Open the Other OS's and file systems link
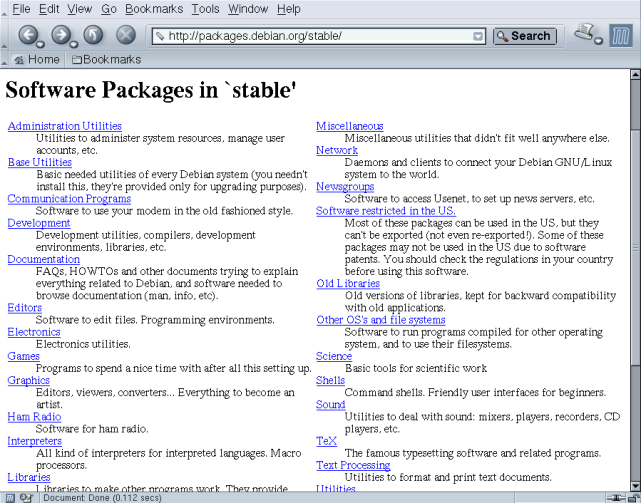This screenshot has height=503, width=641. point(381,320)
